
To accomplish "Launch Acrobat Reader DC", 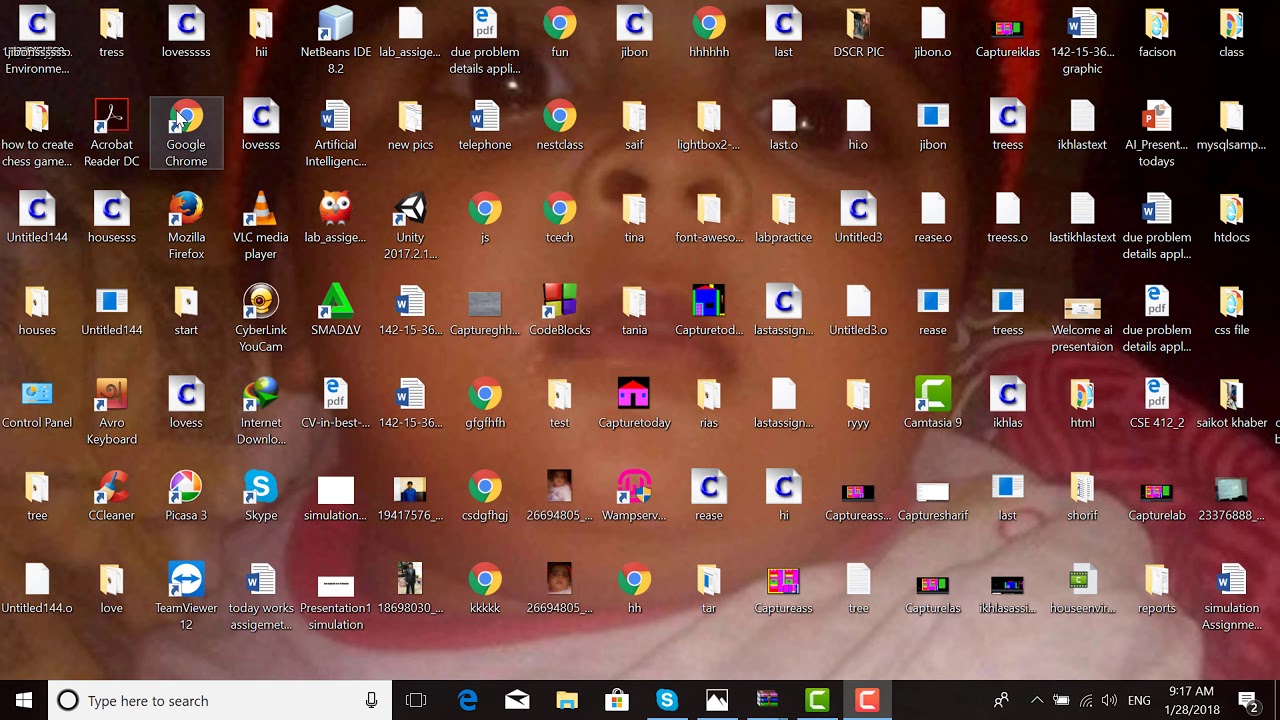I will tap(111, 133).
